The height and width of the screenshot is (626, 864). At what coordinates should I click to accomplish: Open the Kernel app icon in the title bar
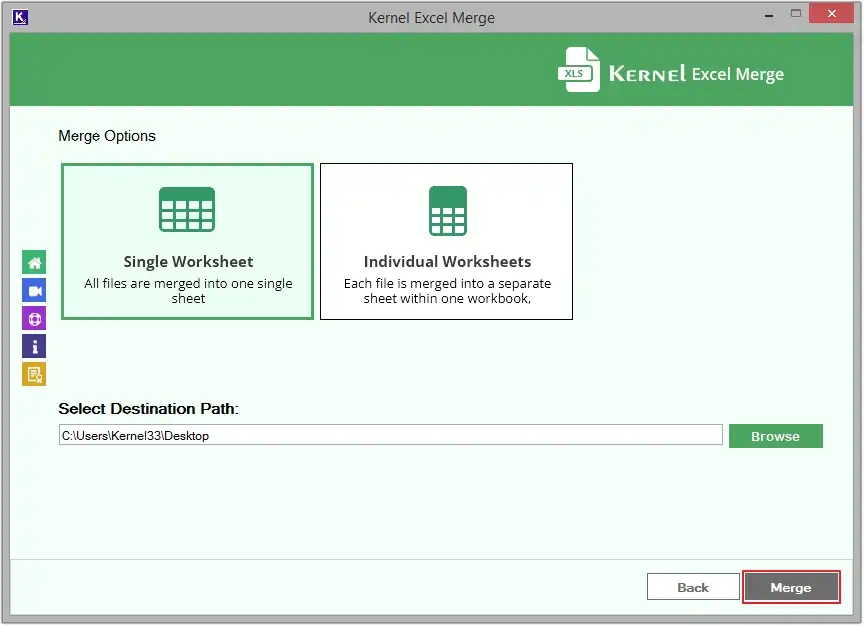21,17
